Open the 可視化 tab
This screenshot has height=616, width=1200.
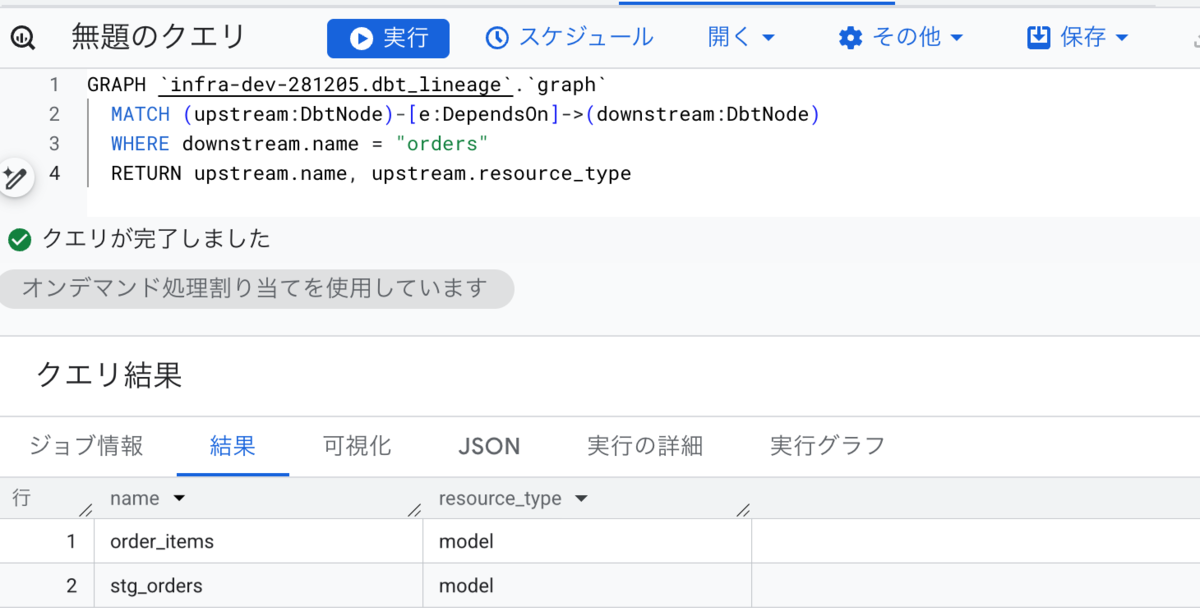[x=357, y=446]
